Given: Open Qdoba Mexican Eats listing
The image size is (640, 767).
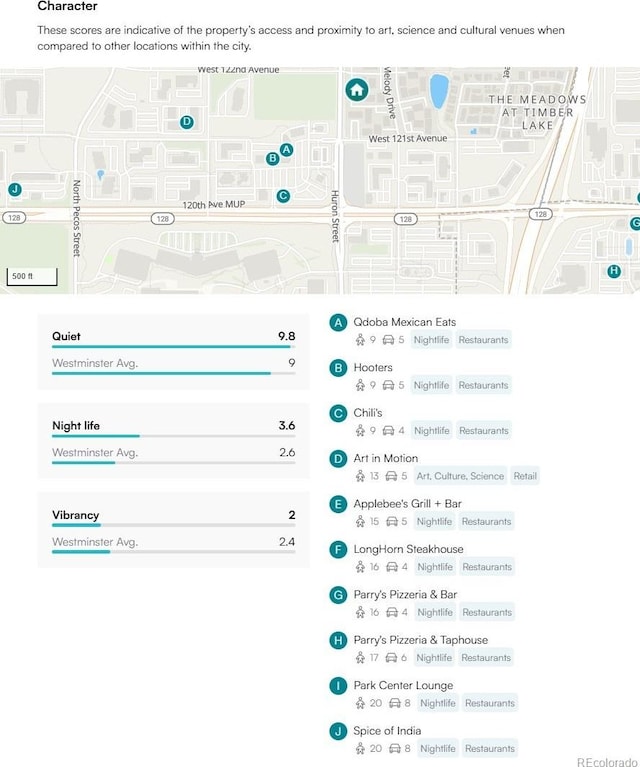Looking at the screenshot, I should (x=405, y=322).
